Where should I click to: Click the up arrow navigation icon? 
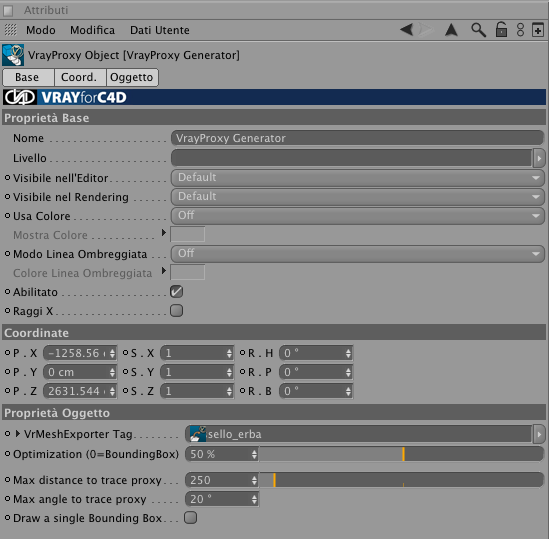click(x=451, y=30)
